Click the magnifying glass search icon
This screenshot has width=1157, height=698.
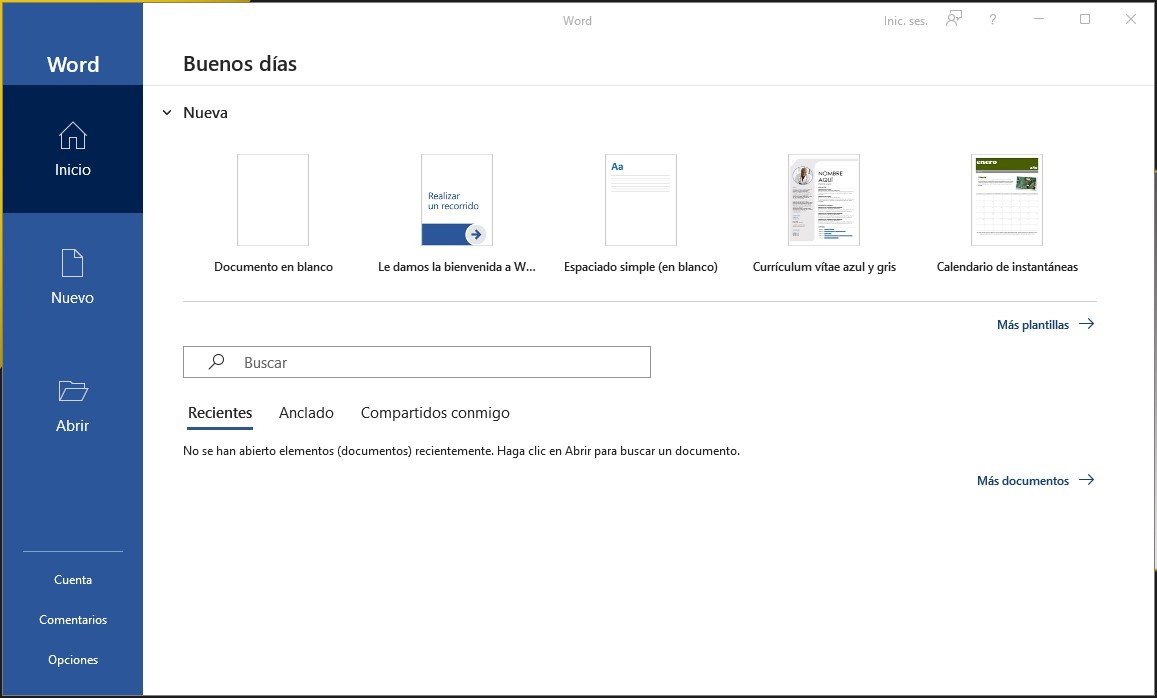[x=216, y=362]
